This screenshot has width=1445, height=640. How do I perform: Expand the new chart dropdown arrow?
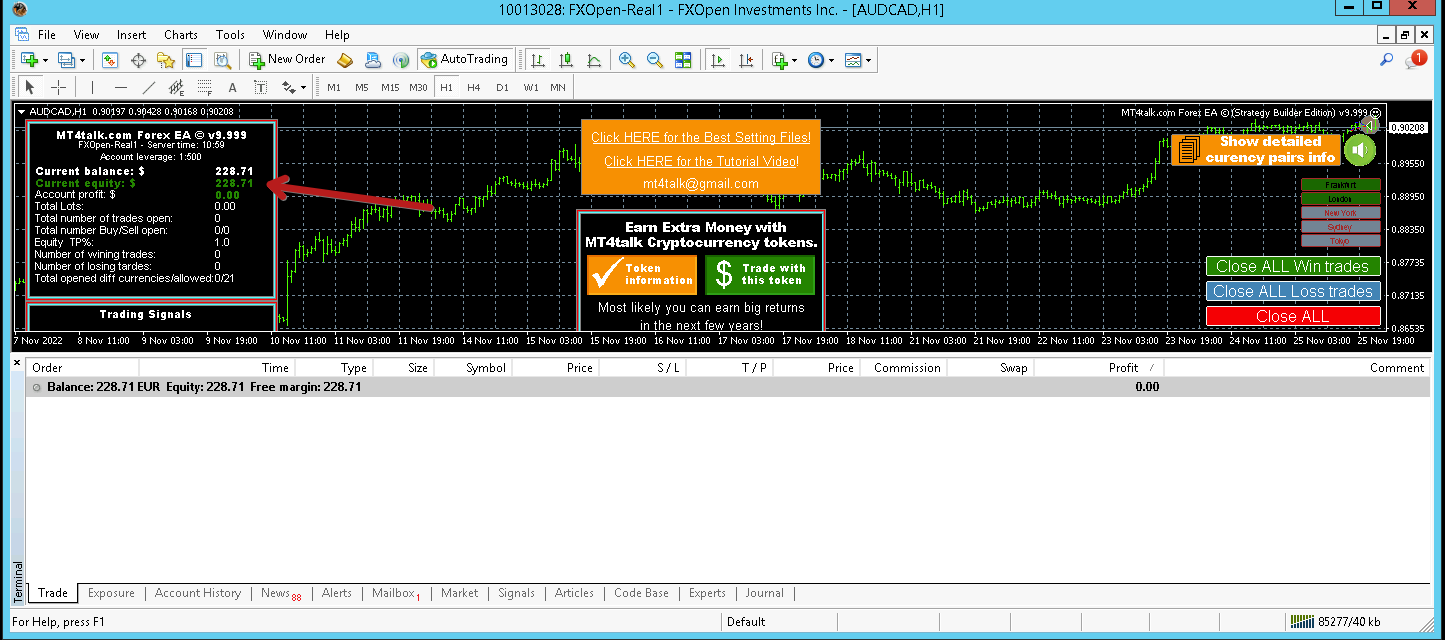45,60
